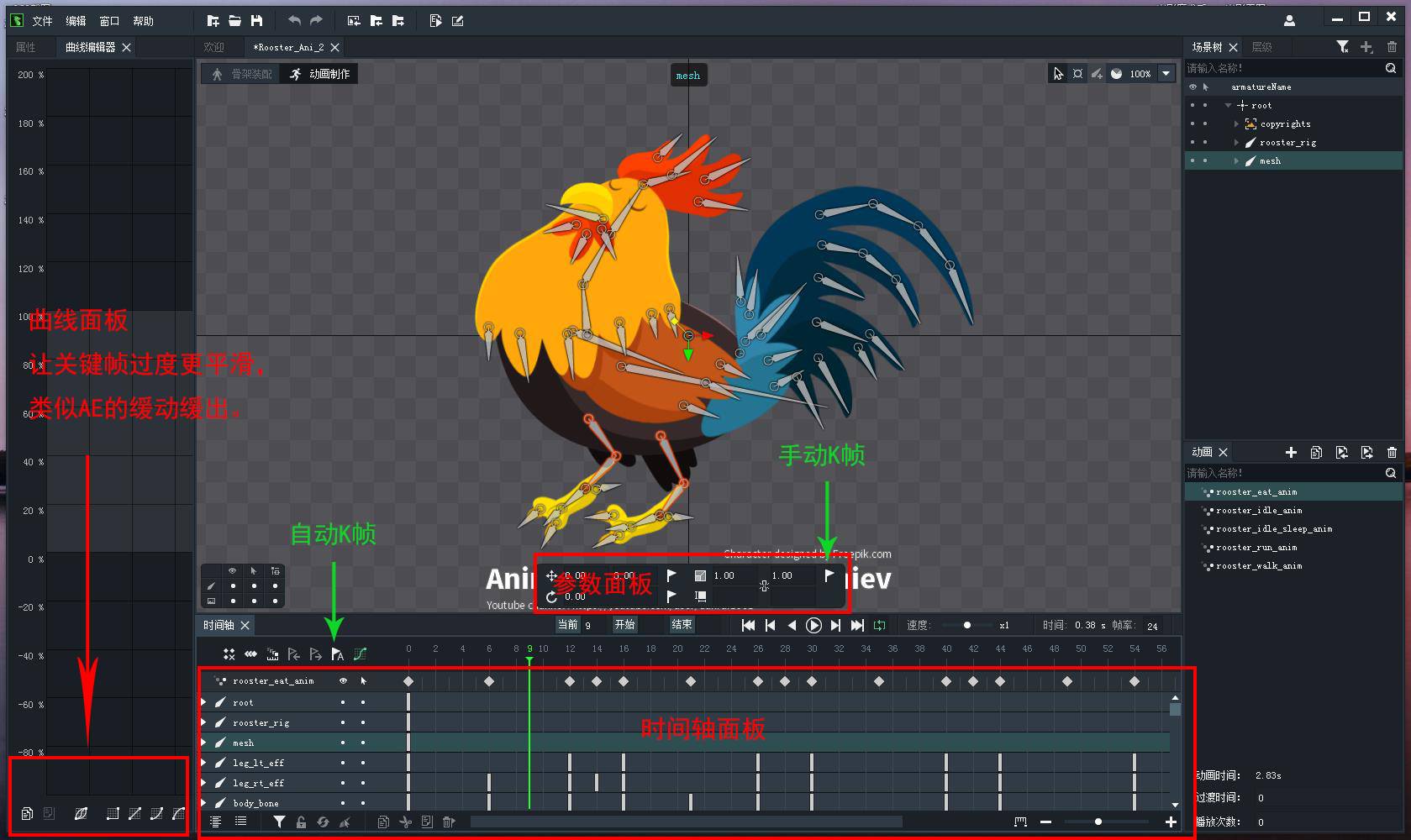
Task: Redo the last undone action
Action: pos(316,21)
